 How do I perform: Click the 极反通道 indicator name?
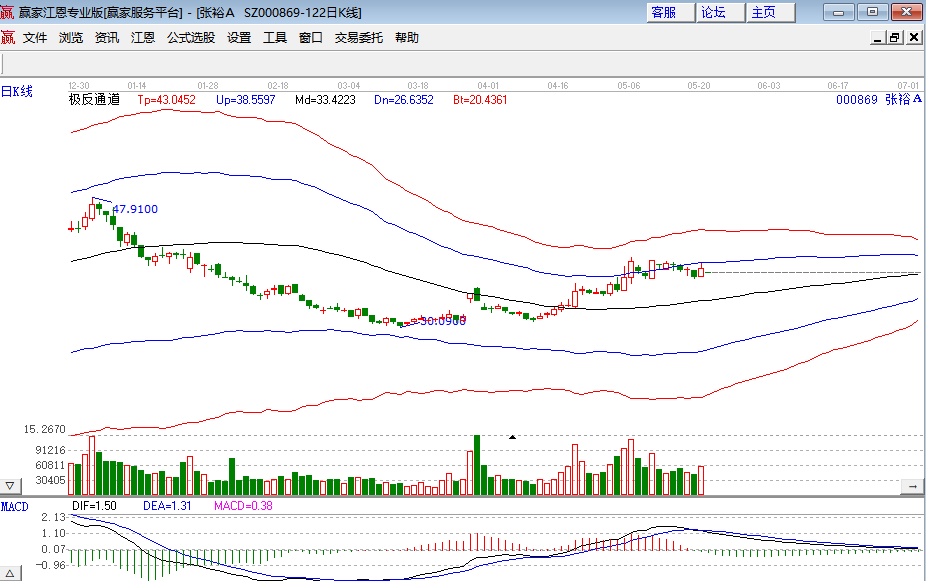click(x=94, y=100)
